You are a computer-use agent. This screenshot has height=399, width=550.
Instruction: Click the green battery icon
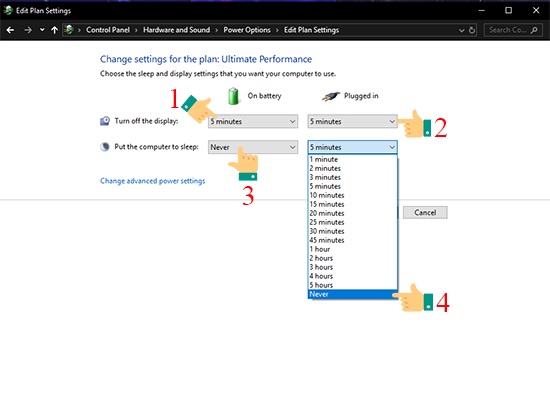click(233, 96)
